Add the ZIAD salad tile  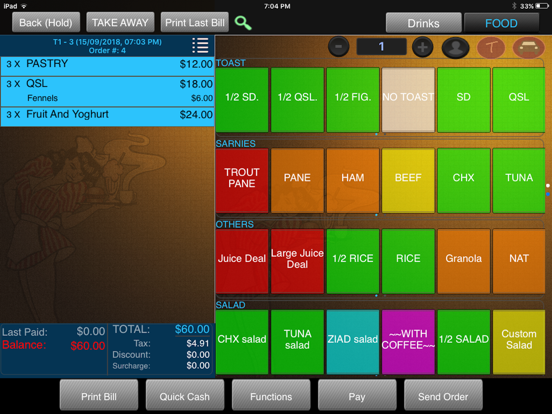(x=353, y=342)
